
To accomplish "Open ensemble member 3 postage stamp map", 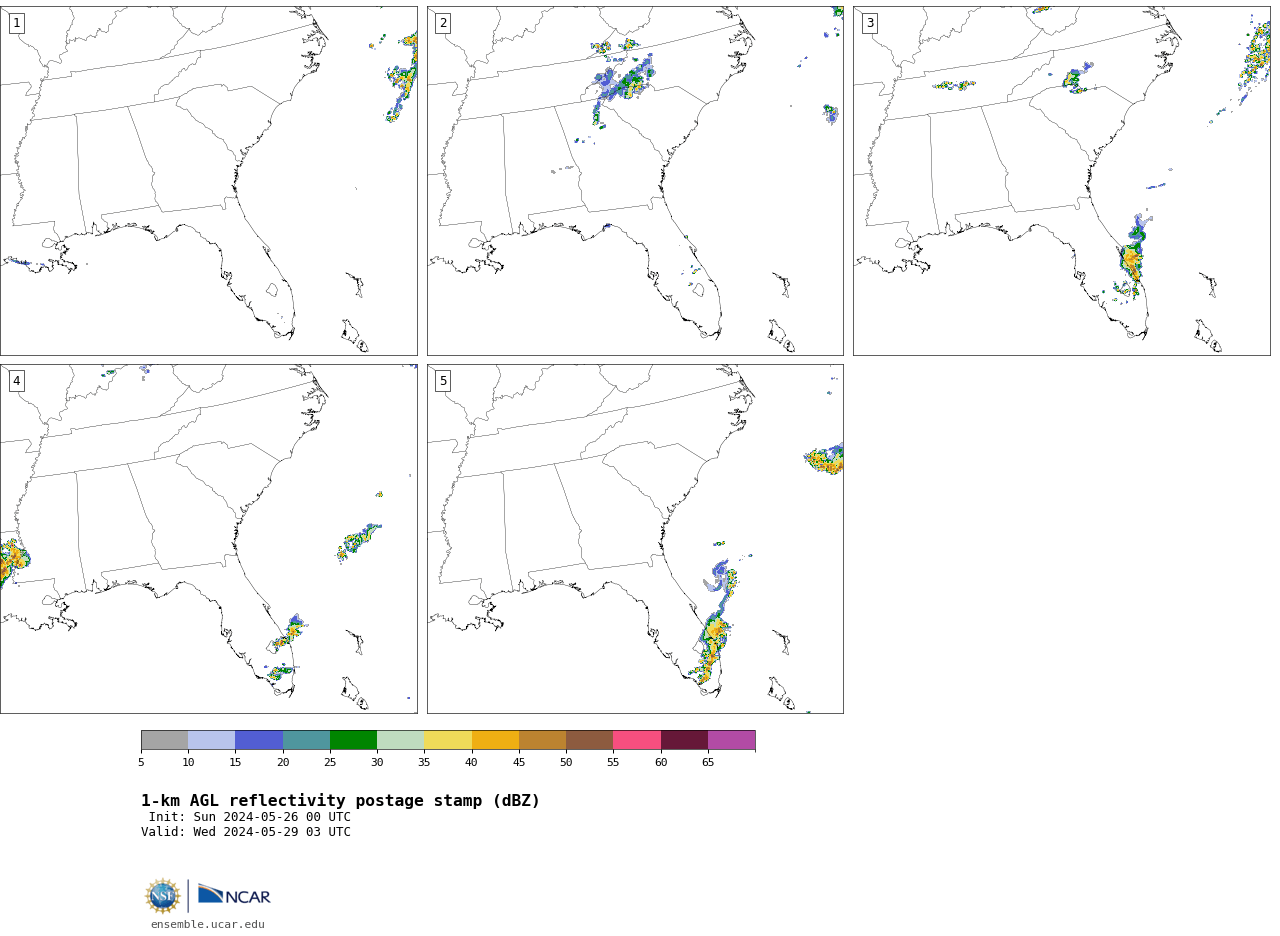I will tap(1062, 181).
